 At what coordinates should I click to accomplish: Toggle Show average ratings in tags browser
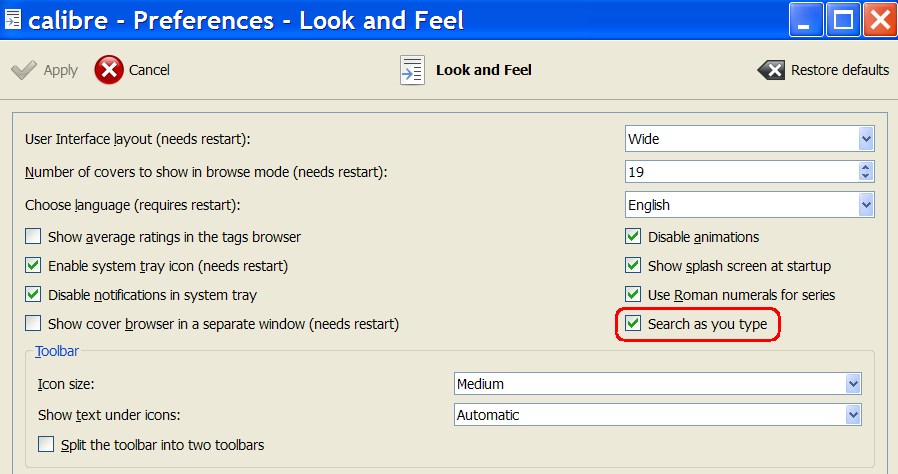click(33, 237)
